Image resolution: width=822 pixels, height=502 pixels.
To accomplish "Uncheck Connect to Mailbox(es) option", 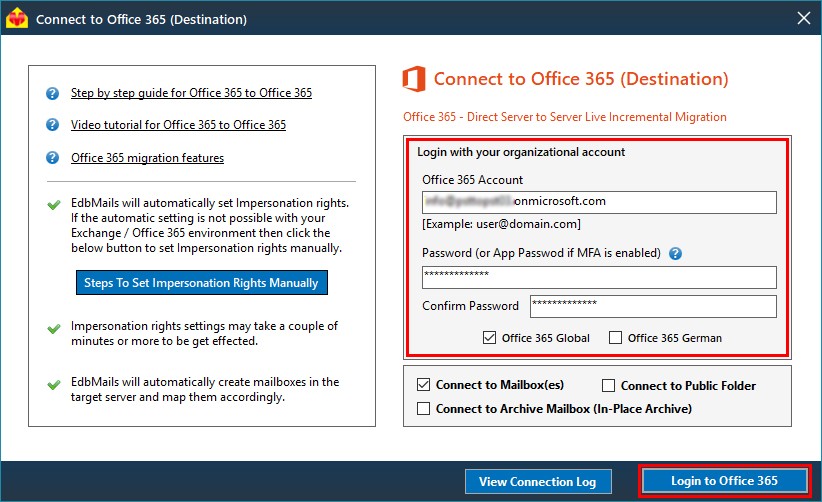I will click(x=424, y=385).
